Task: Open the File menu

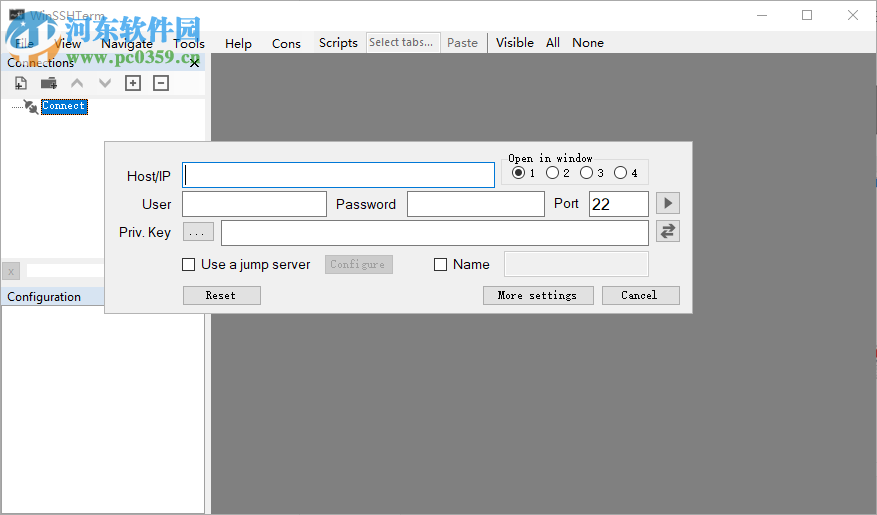Action: click(24, 43)
